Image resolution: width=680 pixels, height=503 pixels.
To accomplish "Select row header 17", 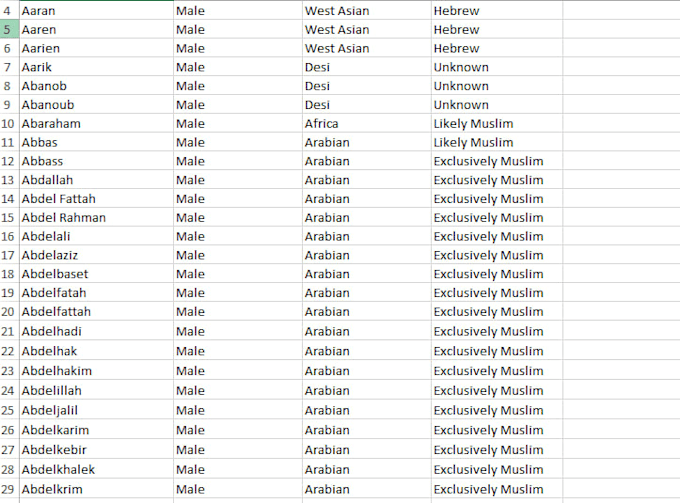I will pyautogui.click(x=10, y=255).
